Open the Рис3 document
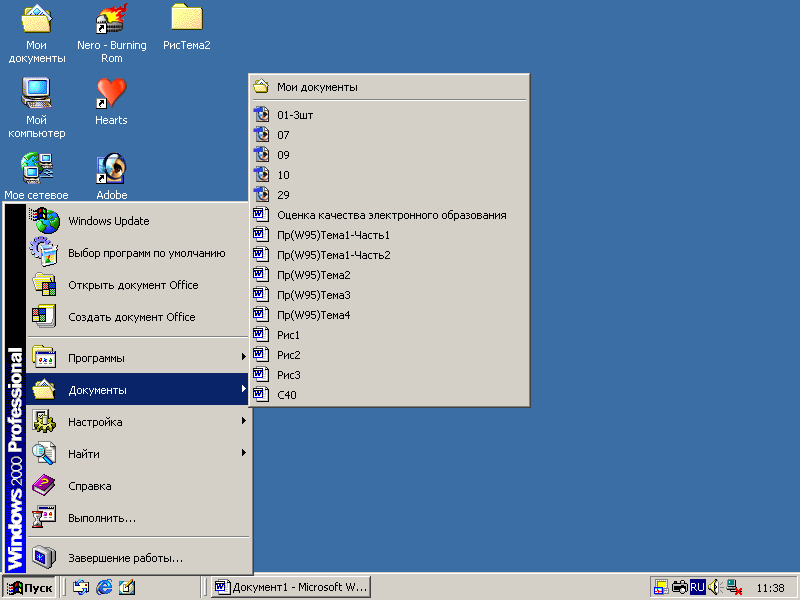This screenshot has height=600, width=800. tap(389, 374)
